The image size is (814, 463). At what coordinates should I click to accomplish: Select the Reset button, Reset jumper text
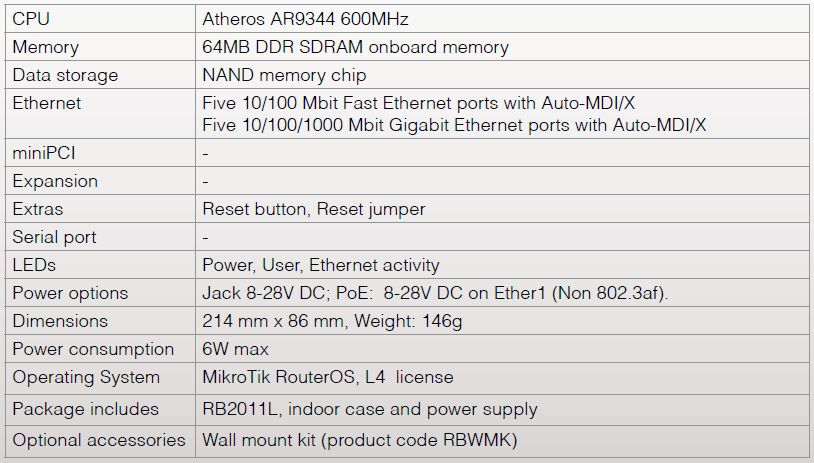click(314, 209)
